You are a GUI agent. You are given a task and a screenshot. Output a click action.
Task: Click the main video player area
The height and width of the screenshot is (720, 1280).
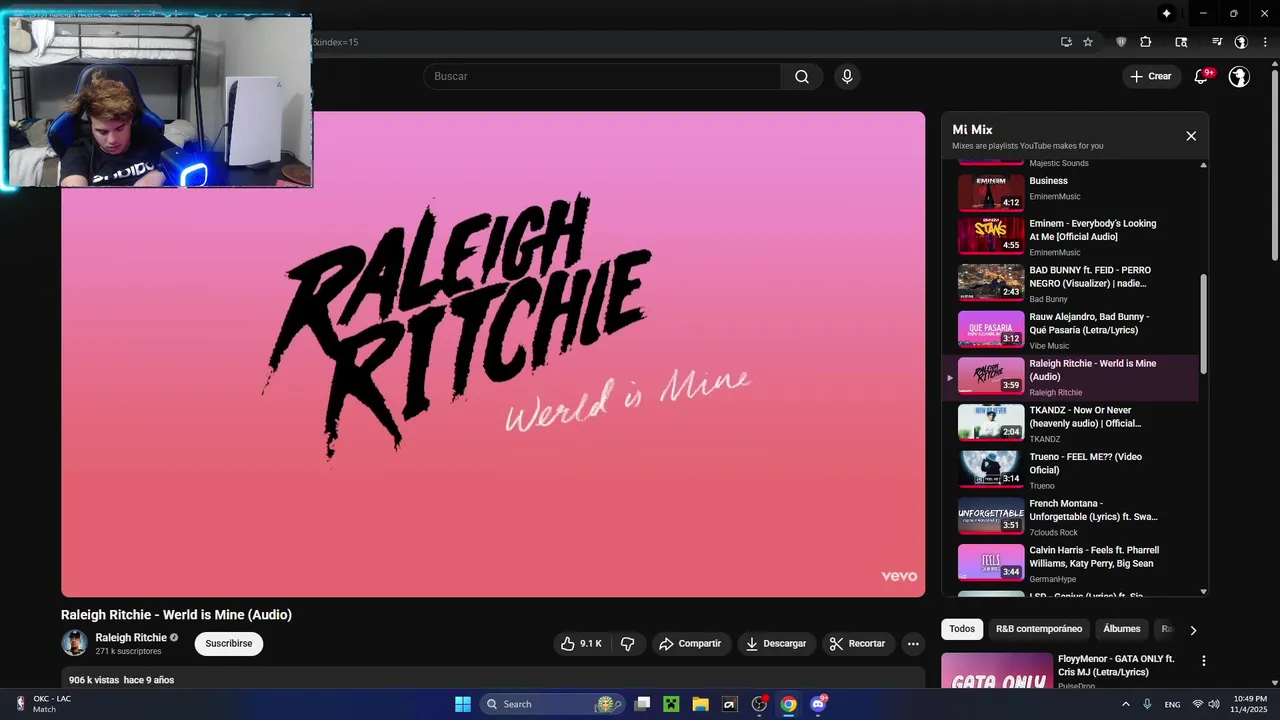(x=493, y=354)
